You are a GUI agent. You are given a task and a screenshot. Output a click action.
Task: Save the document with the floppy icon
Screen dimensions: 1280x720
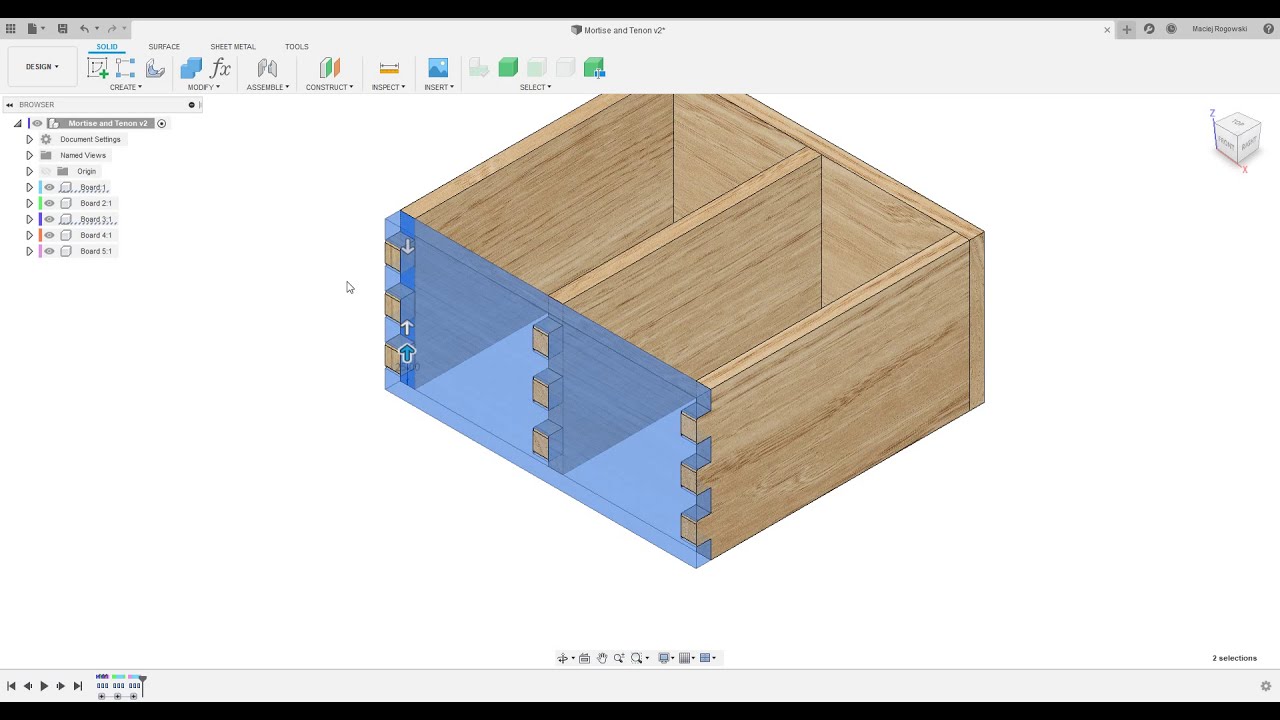click(62, 29)
